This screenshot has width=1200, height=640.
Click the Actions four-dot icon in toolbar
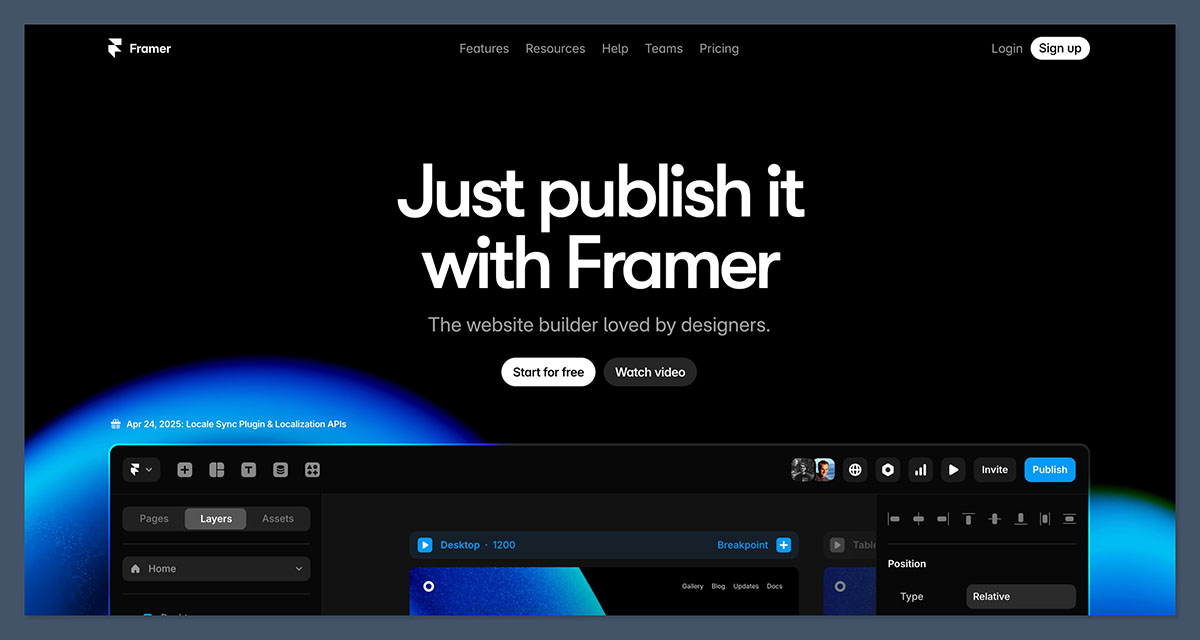click(x=313, y=470)
